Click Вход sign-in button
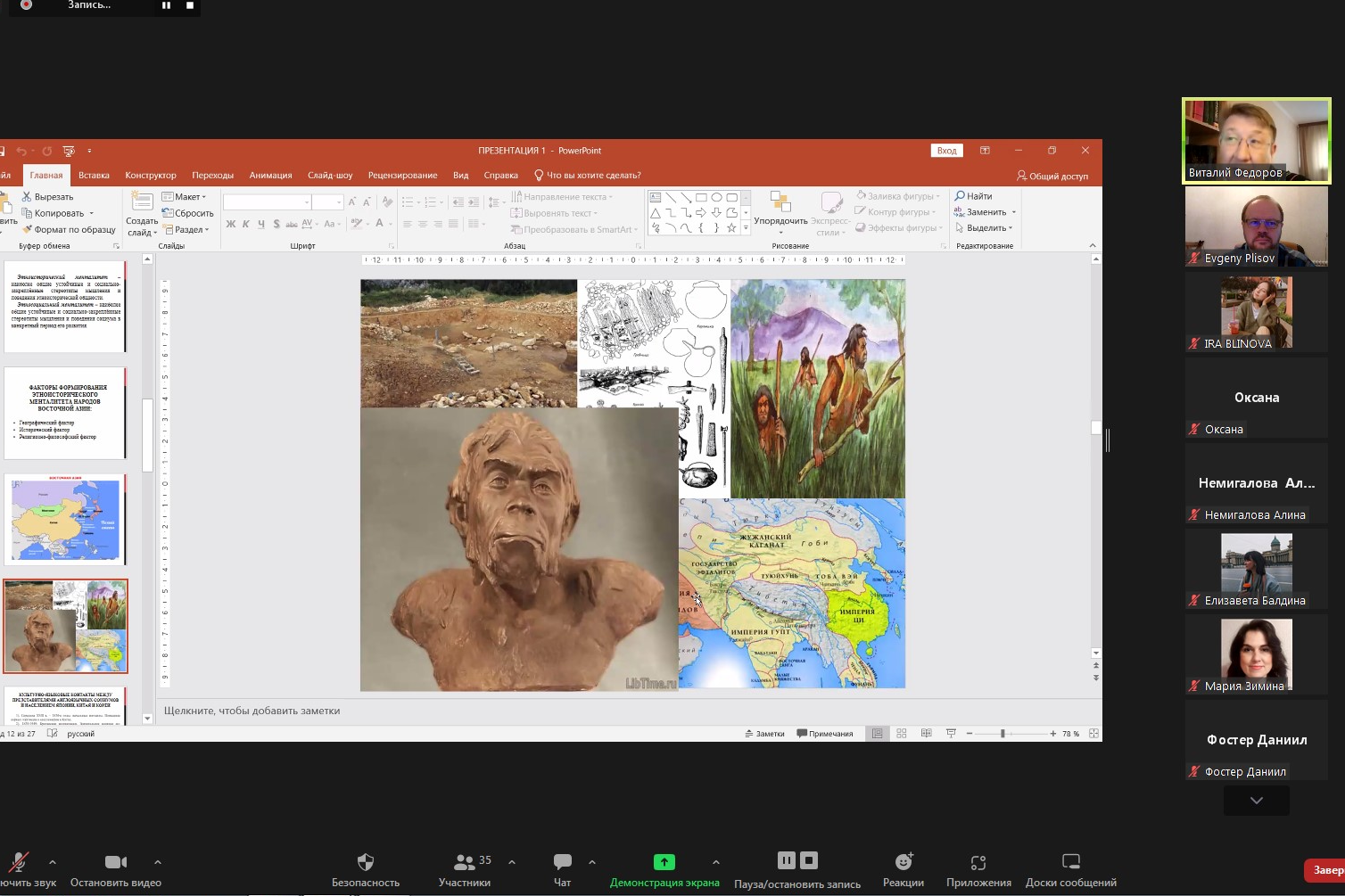Screen dimensions: 1345x896 pos(946,151)
